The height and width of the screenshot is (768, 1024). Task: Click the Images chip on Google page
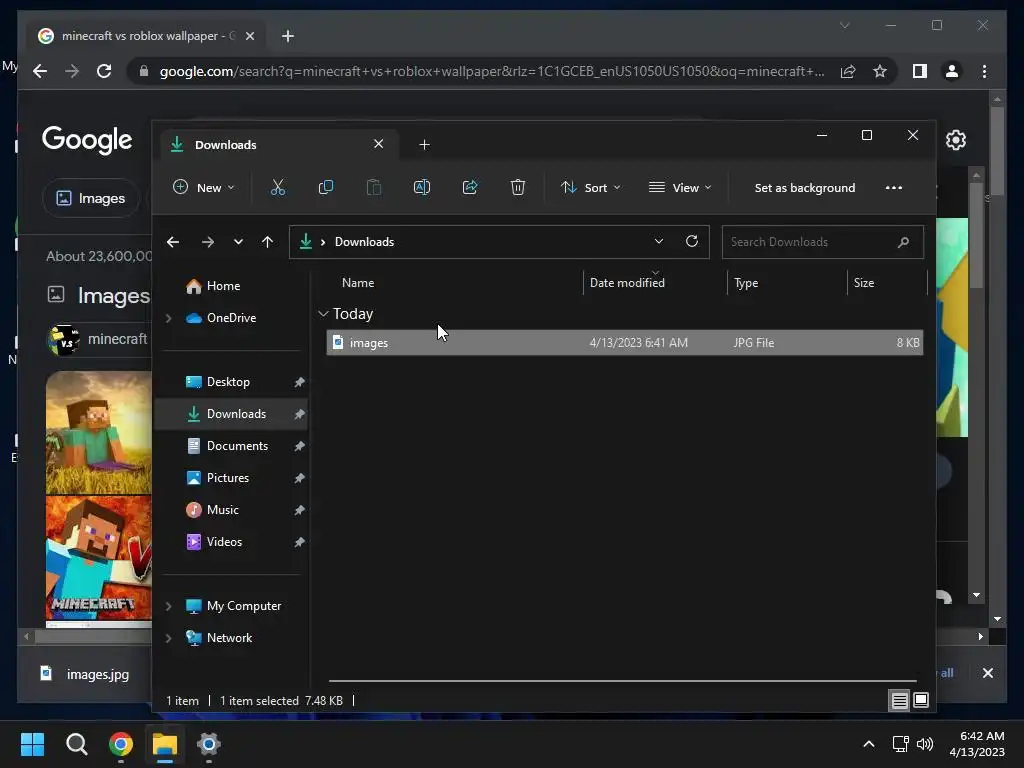point(91,198)
